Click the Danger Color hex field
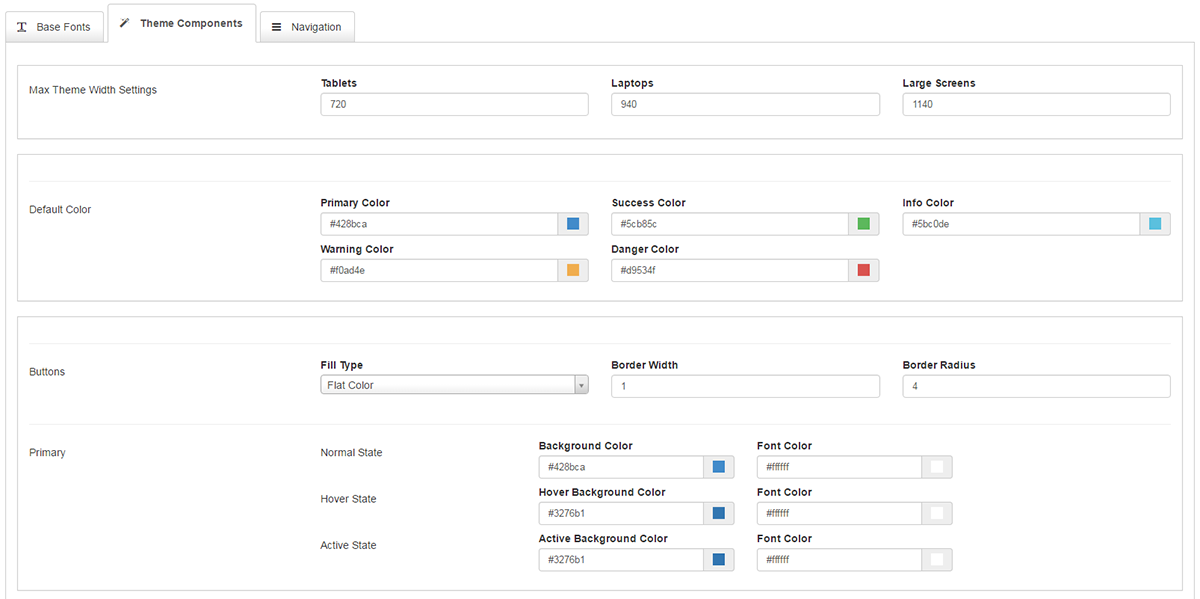 coord(730,270)
